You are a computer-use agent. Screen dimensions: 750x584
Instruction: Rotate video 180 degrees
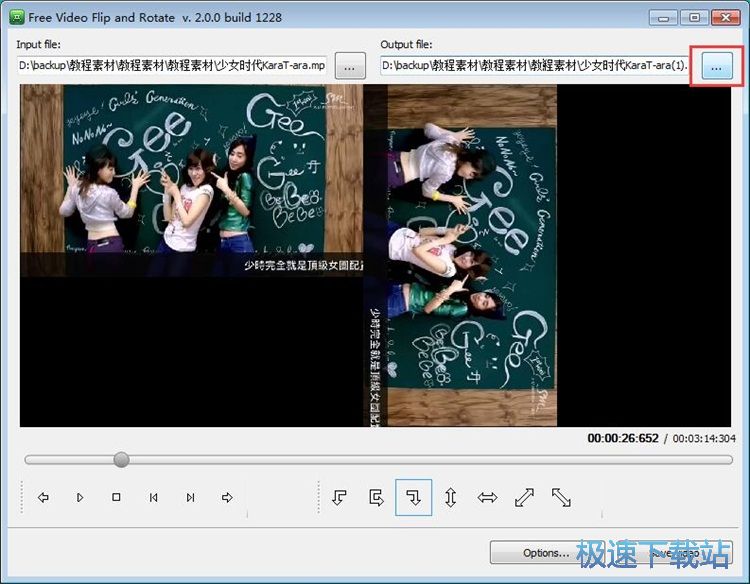(x=376, y=497)
